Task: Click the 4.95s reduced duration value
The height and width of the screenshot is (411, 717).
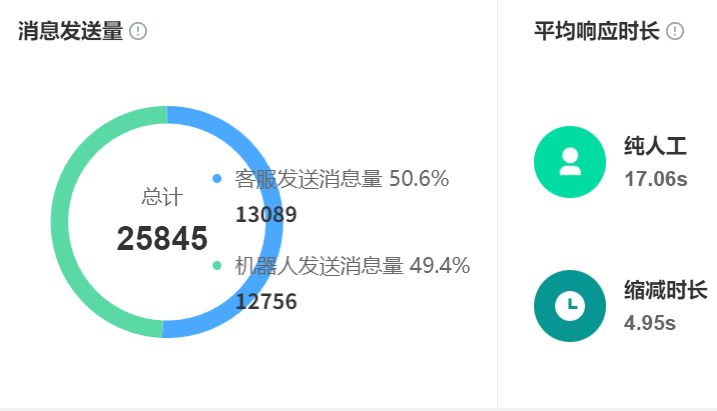Action: (x=650, y=323)
